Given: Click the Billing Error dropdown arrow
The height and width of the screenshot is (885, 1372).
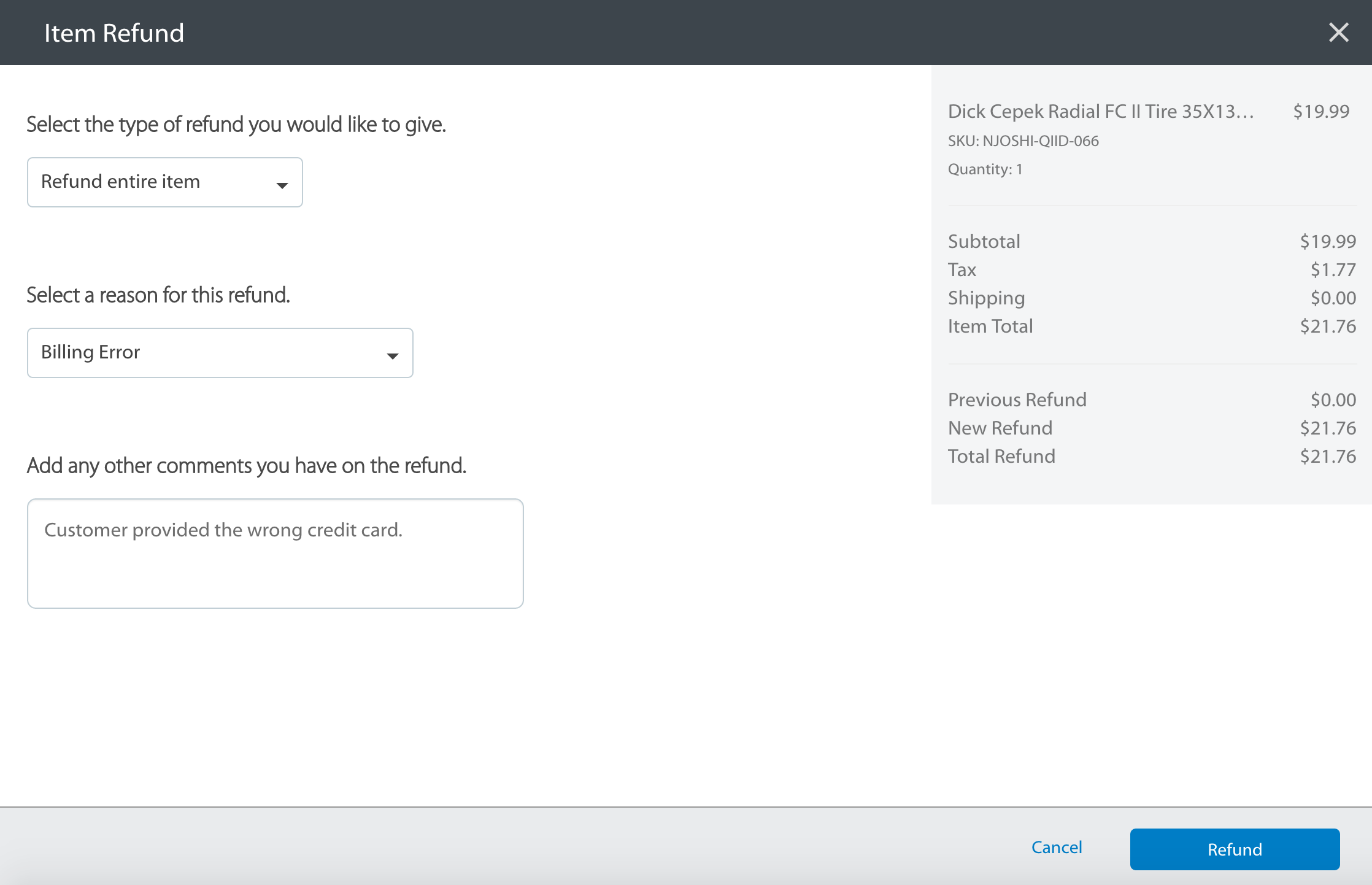Looking at the screenshot, I should coord(392,355).
